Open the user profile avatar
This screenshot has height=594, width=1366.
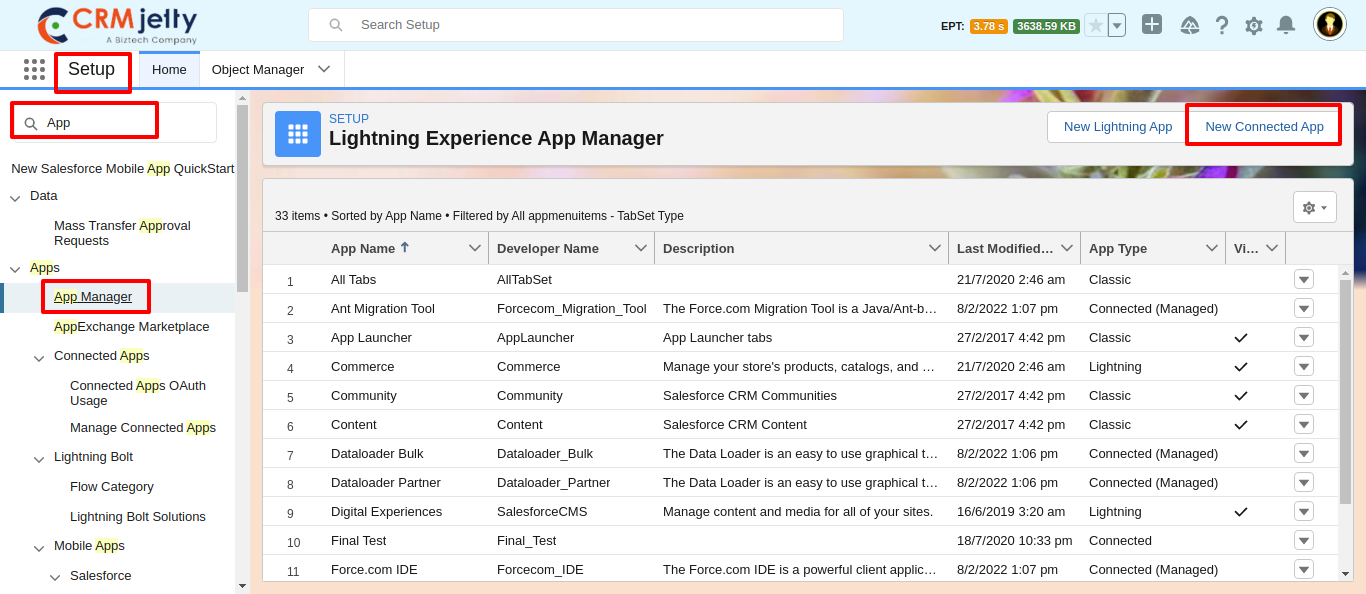point(1329,25)
